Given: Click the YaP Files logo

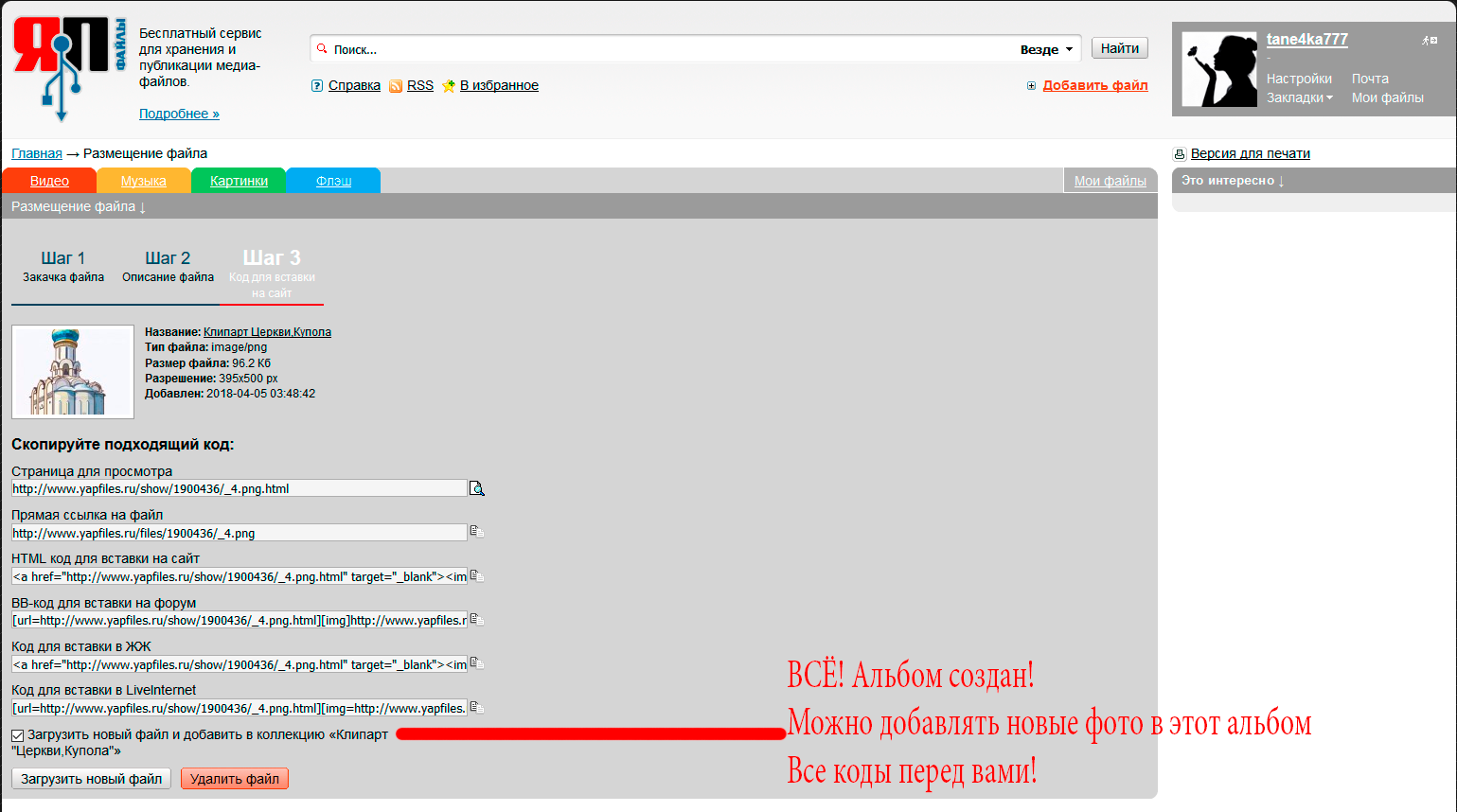Looking at the screenshot, I should pyautogui.click(x=68, y=66).
